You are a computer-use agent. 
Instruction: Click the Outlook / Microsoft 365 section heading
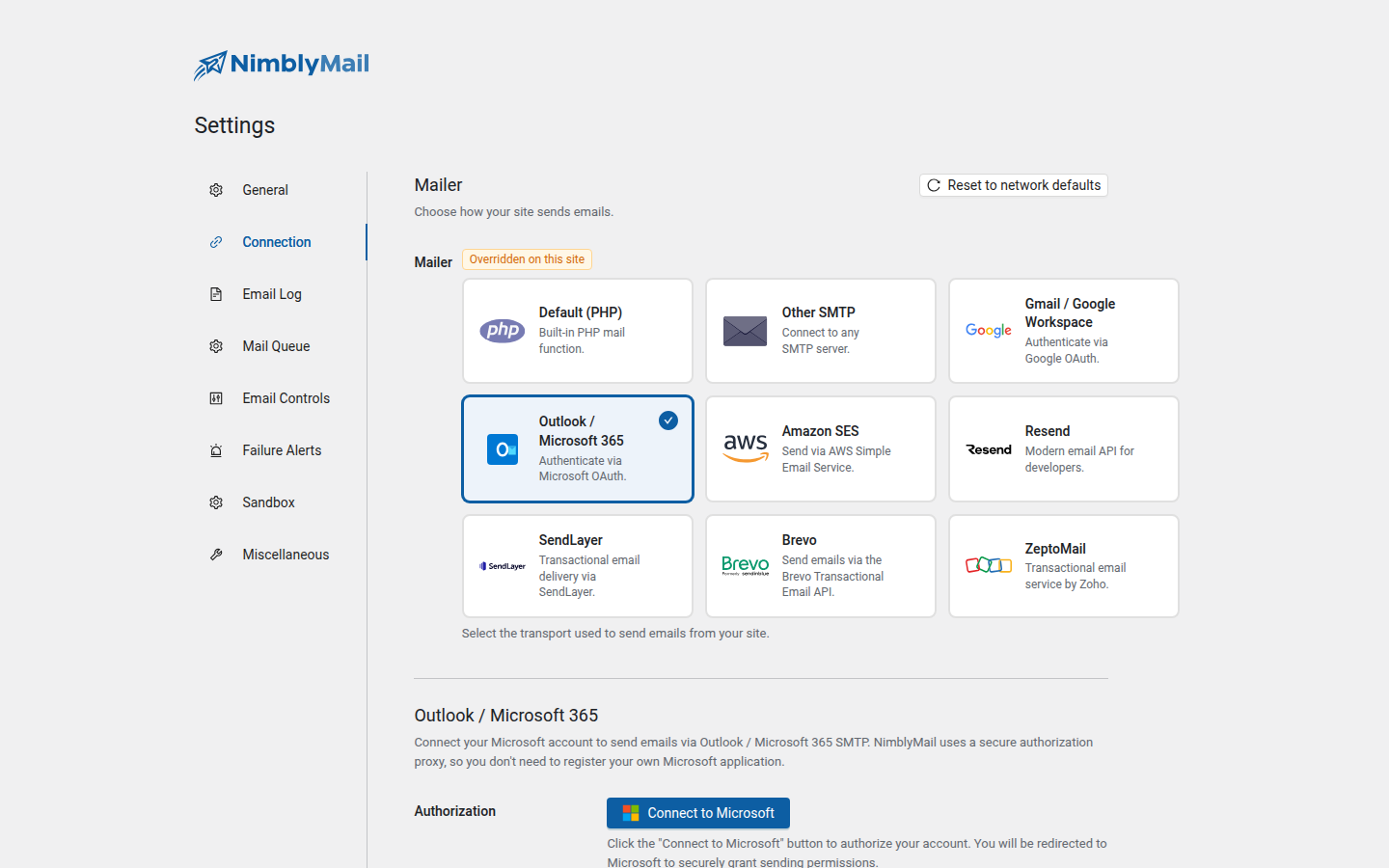[506, 716]
